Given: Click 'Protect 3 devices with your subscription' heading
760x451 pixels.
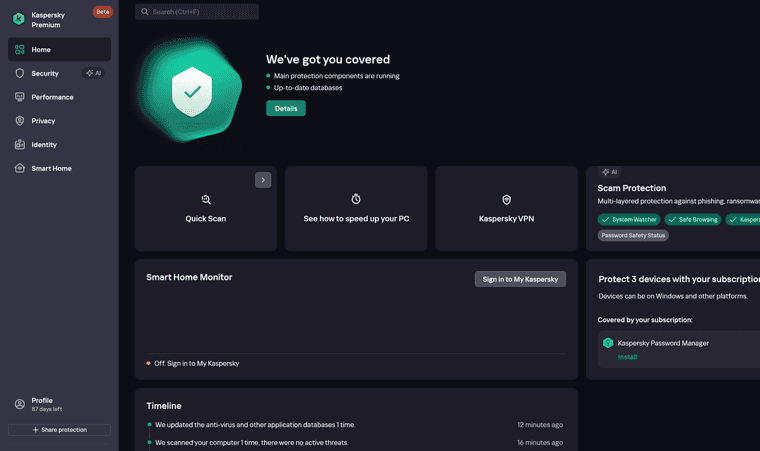Looking at the screenshot, I should click(679, 279).
